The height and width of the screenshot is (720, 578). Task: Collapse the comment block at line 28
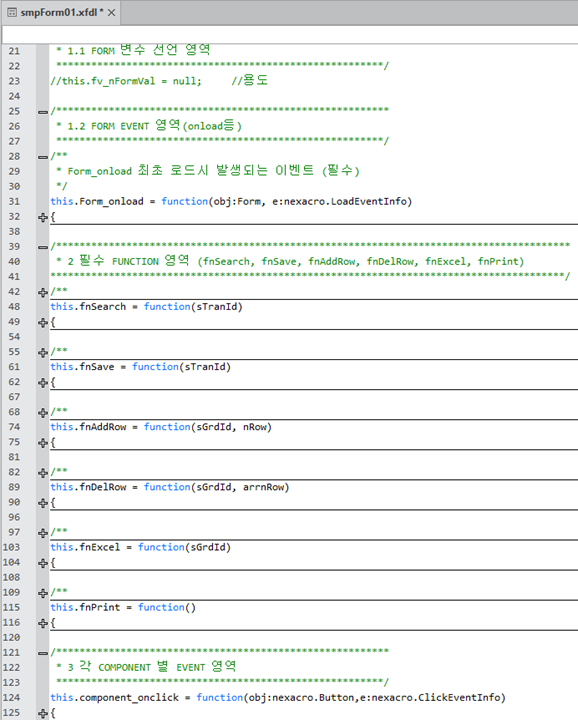pyautogui.click(x=43, y=157)
